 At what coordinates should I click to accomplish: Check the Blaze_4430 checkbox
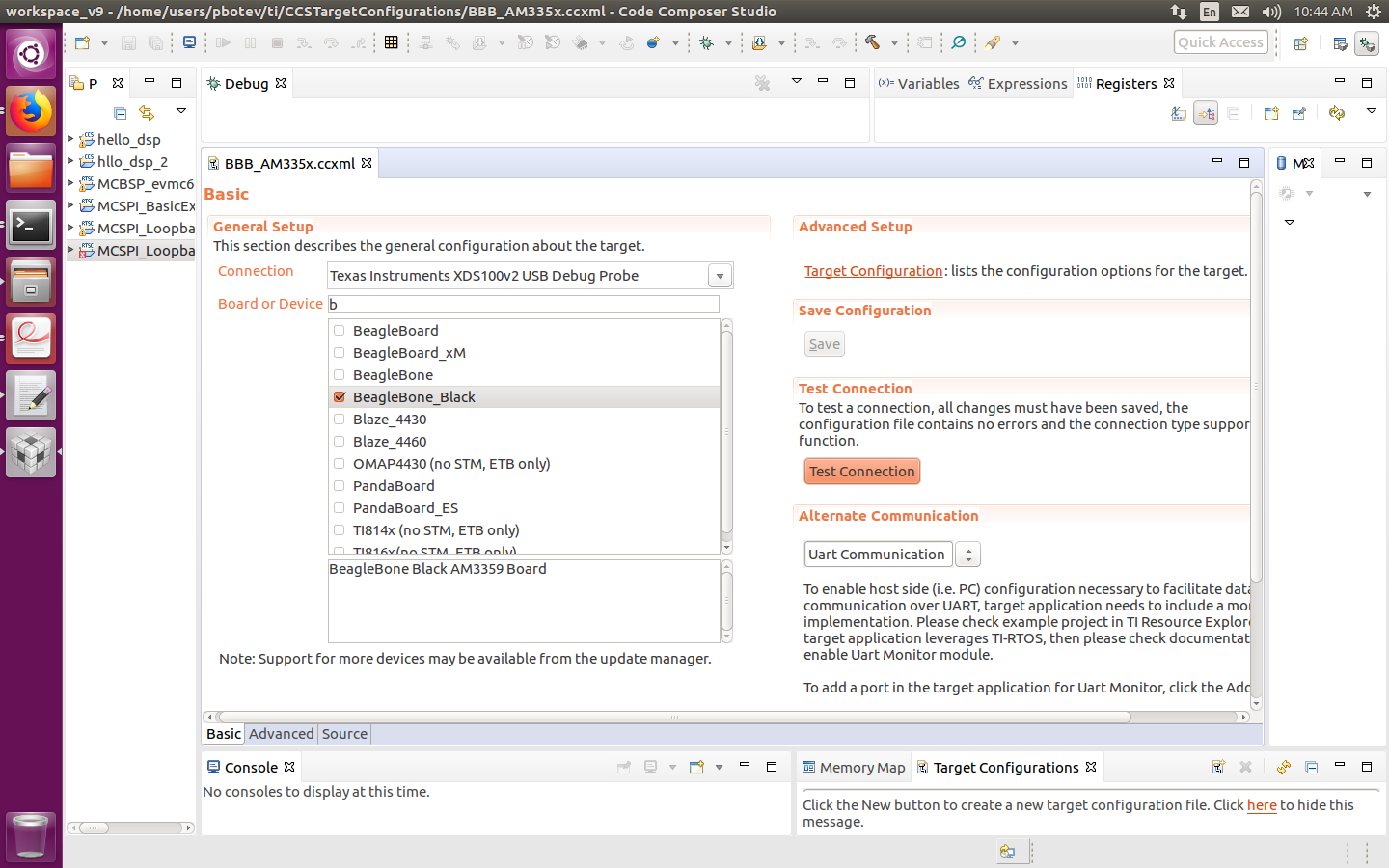[x=340, y=420]
